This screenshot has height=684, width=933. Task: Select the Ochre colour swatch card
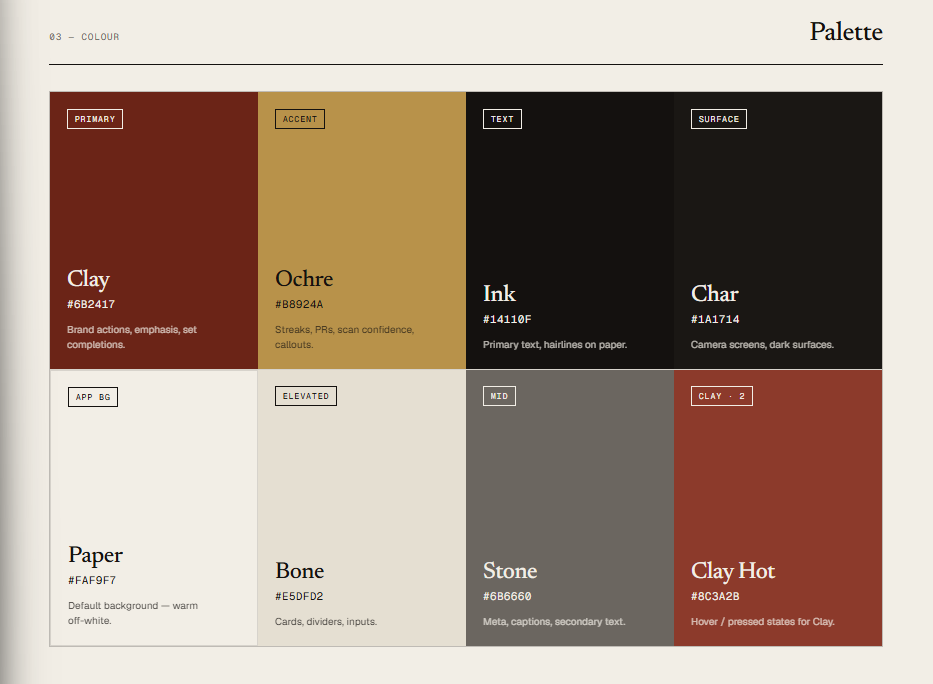pos(362,230)
